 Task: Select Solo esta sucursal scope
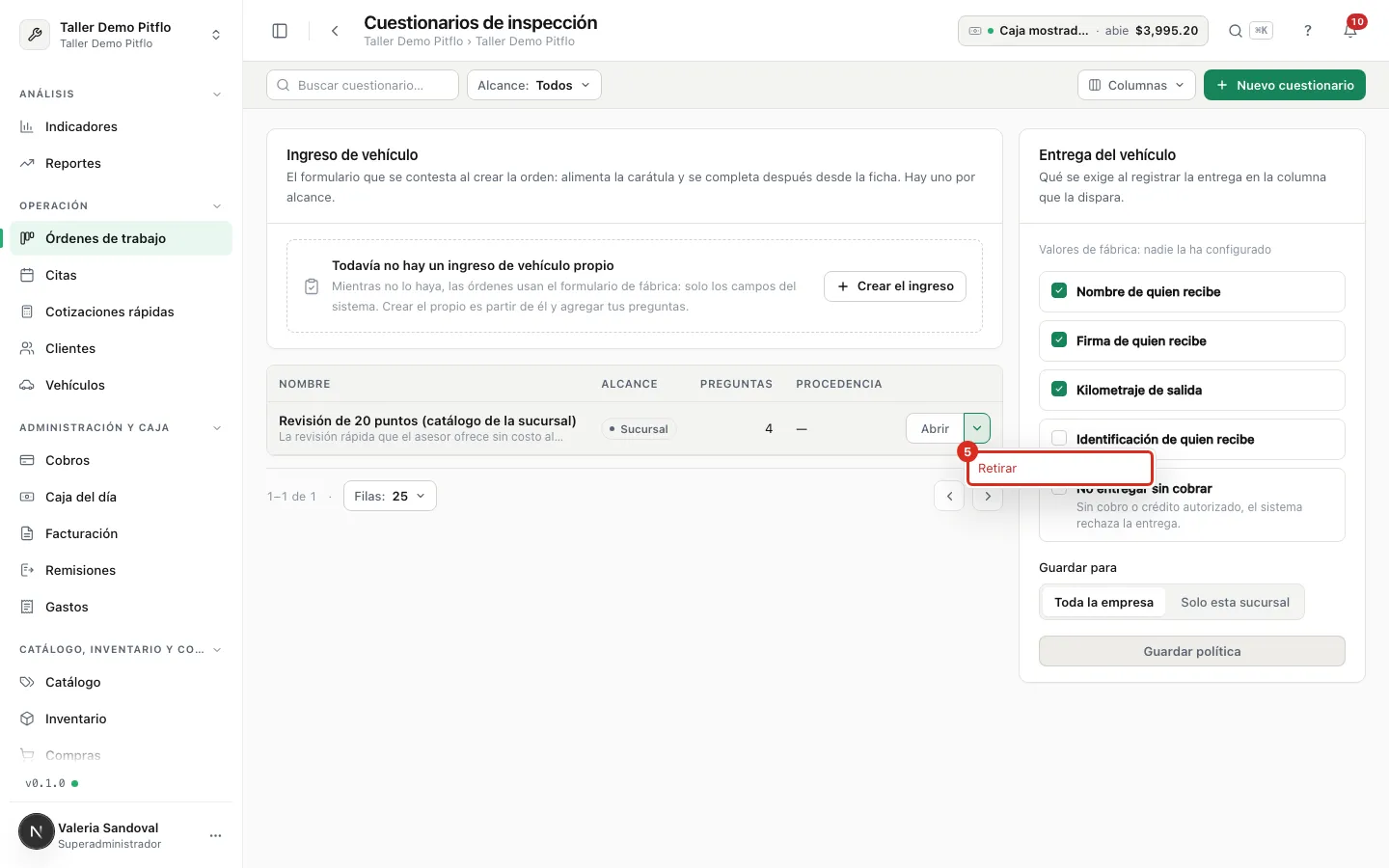coord(1235,602)
